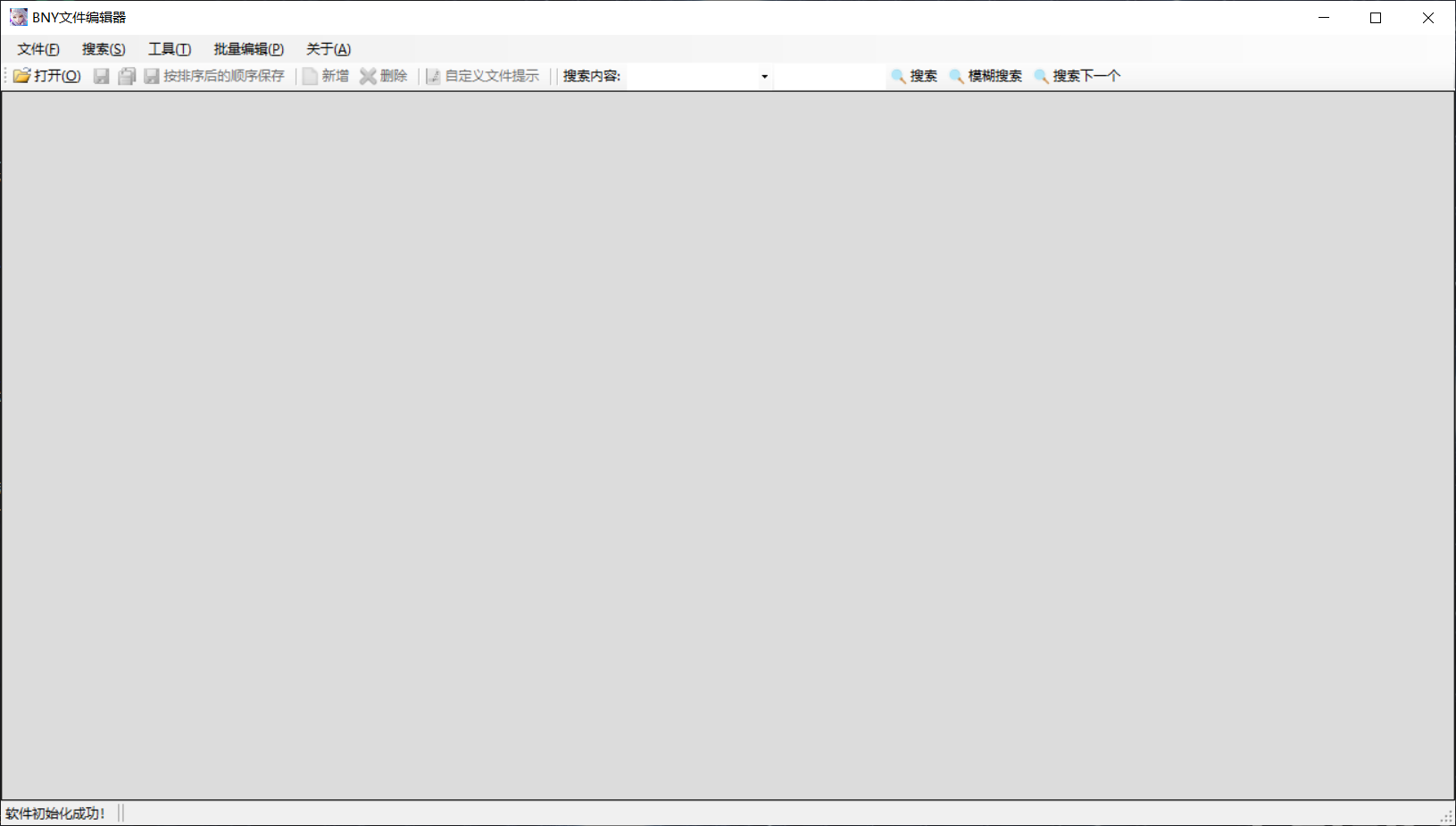Open 自定义文件提示 toolbar item
The image size is (1456, 826).
[483, 76]
